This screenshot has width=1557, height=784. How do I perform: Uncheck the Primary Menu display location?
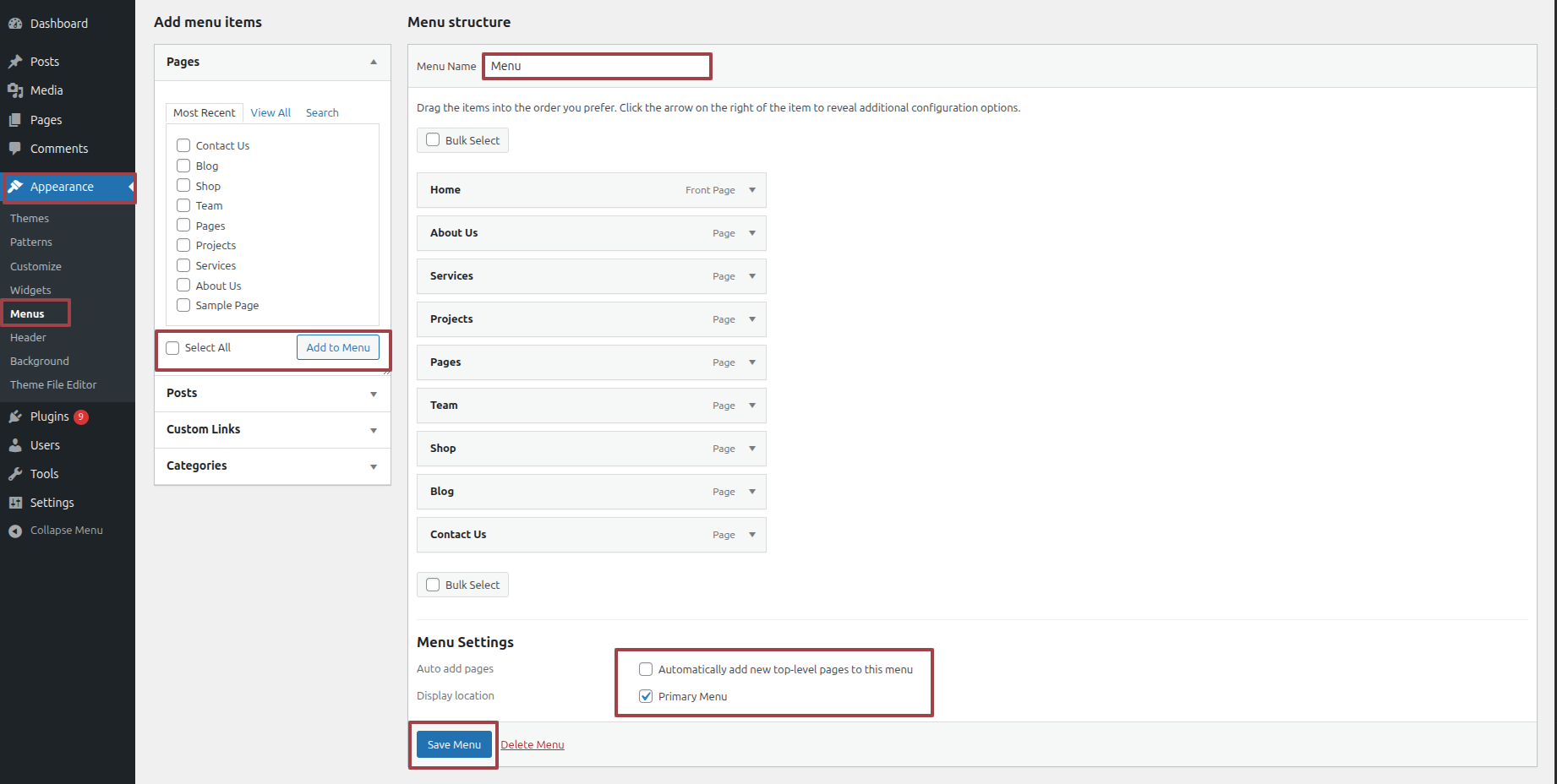pos(646,696)
